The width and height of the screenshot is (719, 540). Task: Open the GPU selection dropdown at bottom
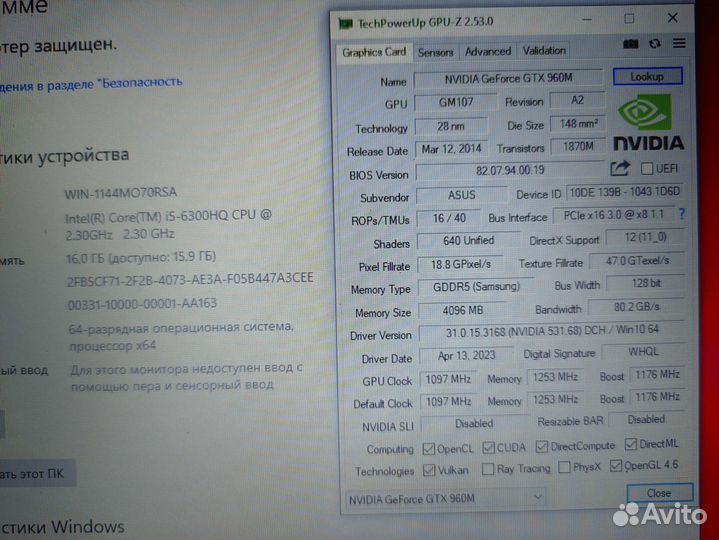(445, 498)
